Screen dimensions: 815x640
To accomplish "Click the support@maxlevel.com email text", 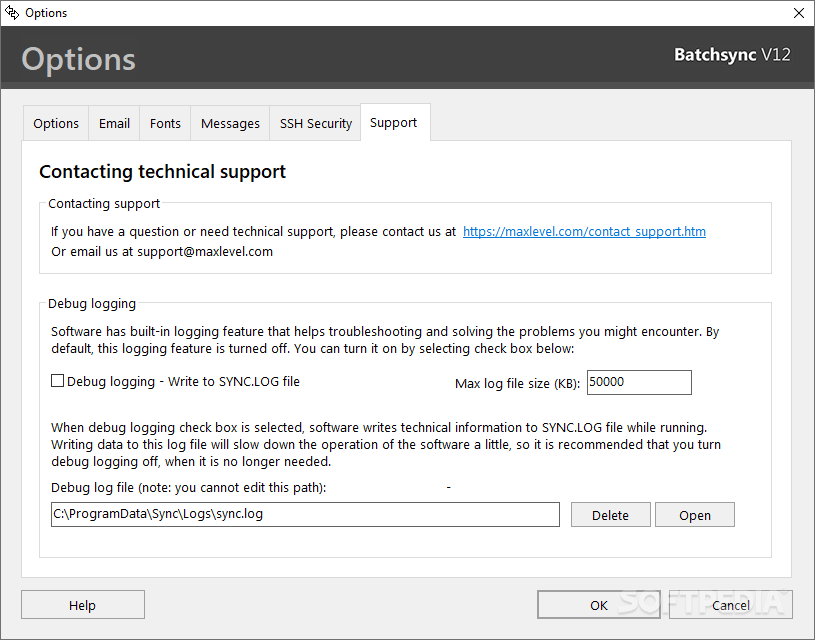I will click(x=205, y=252).
